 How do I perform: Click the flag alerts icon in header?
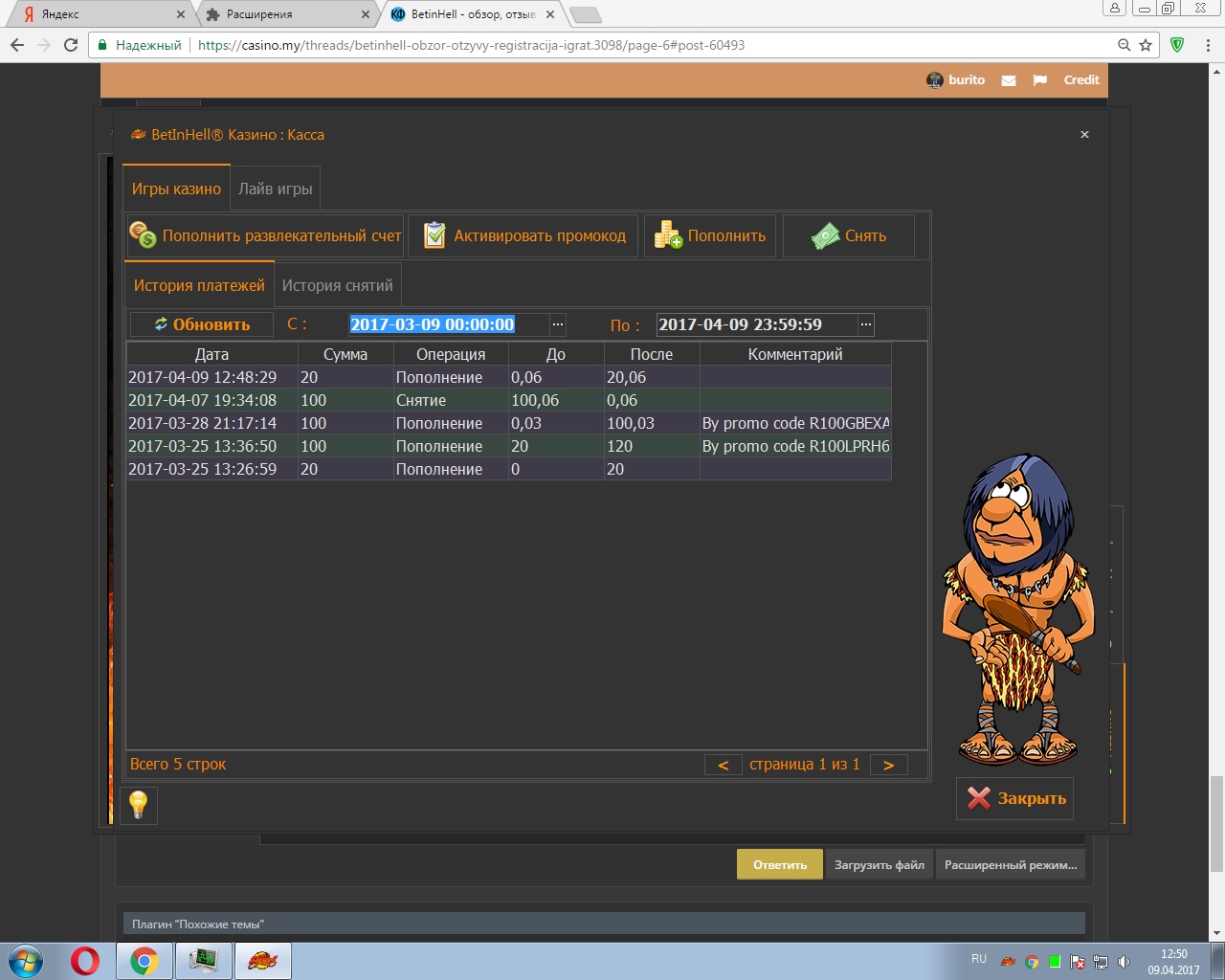1040,80
